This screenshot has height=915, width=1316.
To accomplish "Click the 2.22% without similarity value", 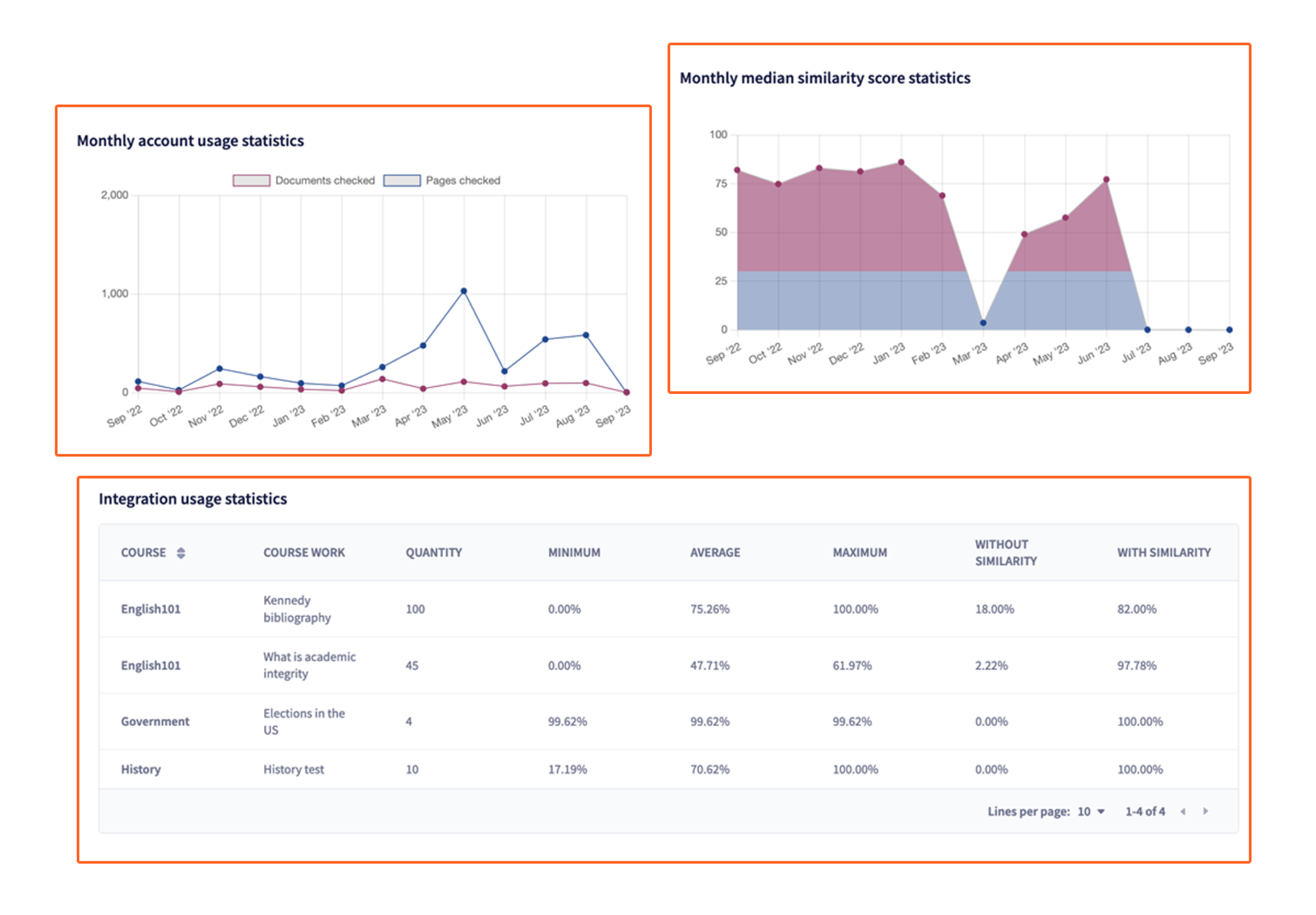I will click(x=991, y=665).
